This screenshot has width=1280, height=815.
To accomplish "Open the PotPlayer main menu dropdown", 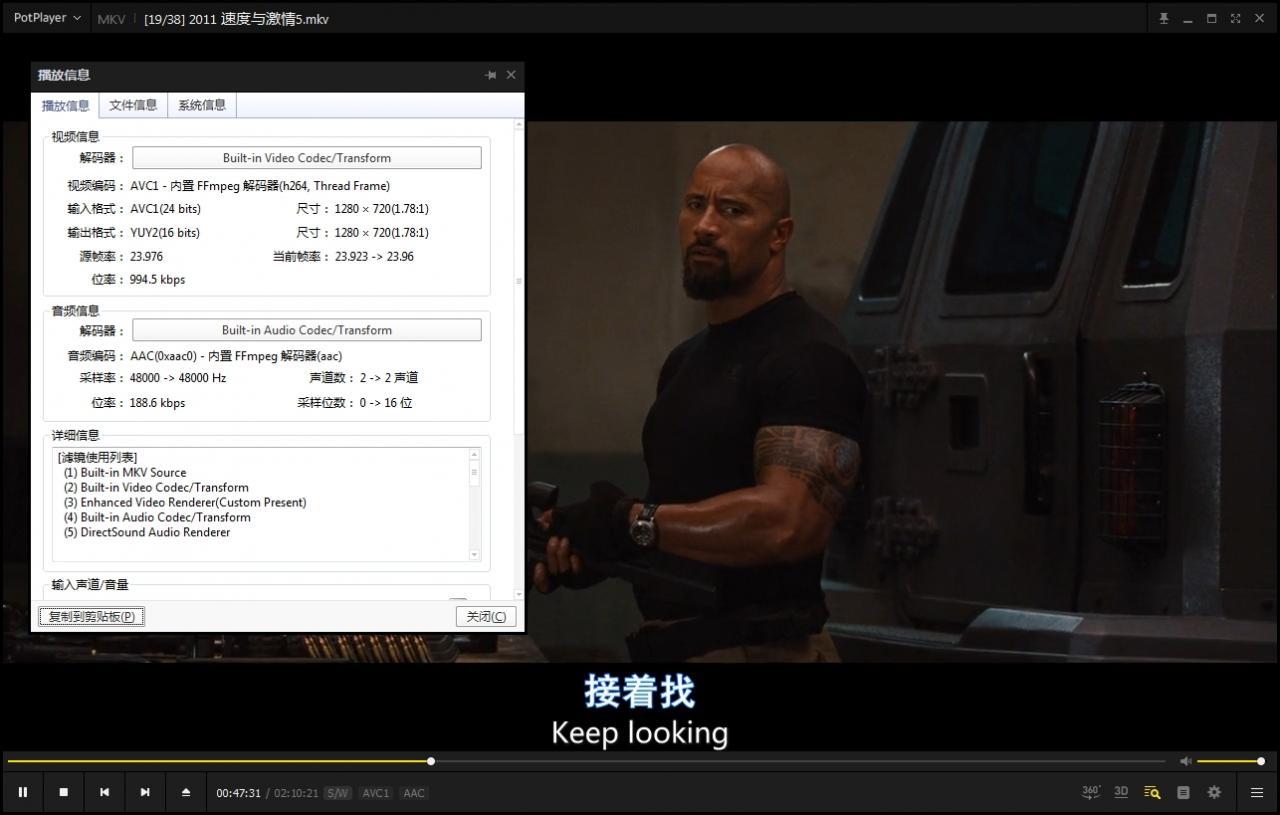I will 47,18.
